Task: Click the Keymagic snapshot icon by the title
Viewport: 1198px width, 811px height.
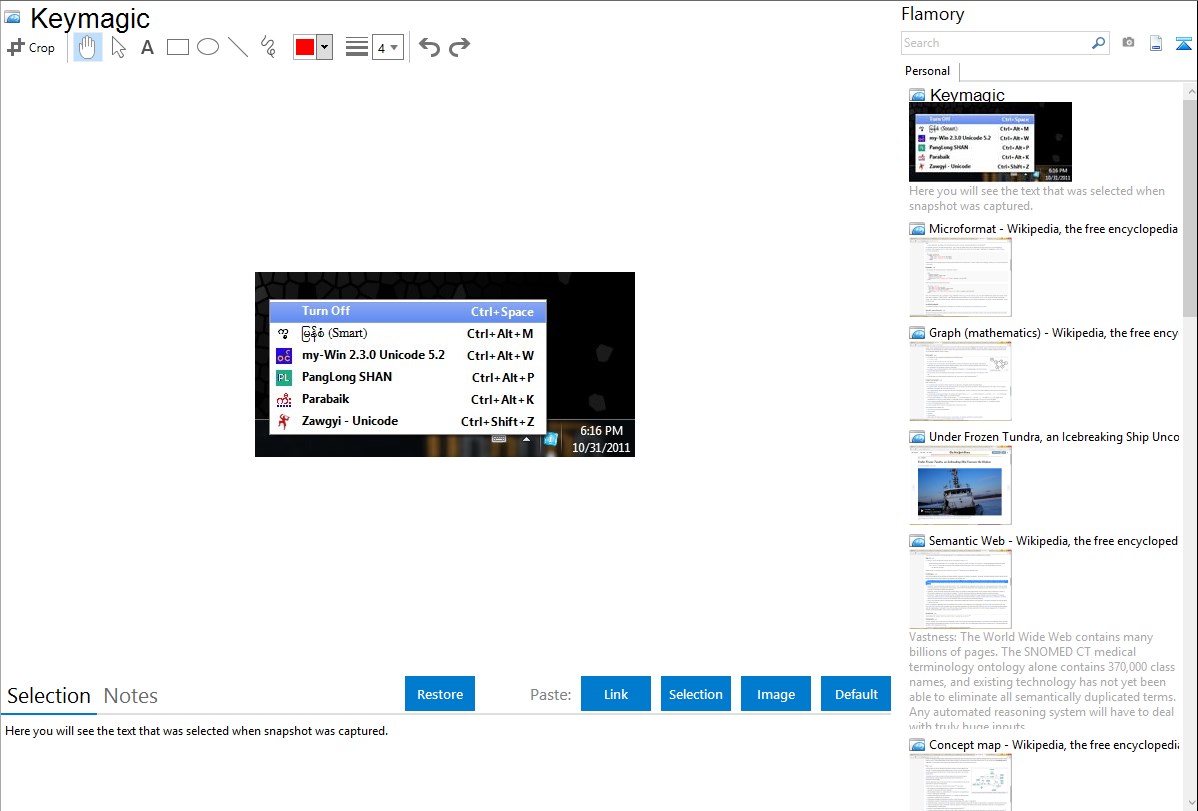Action: pos(13,17)
